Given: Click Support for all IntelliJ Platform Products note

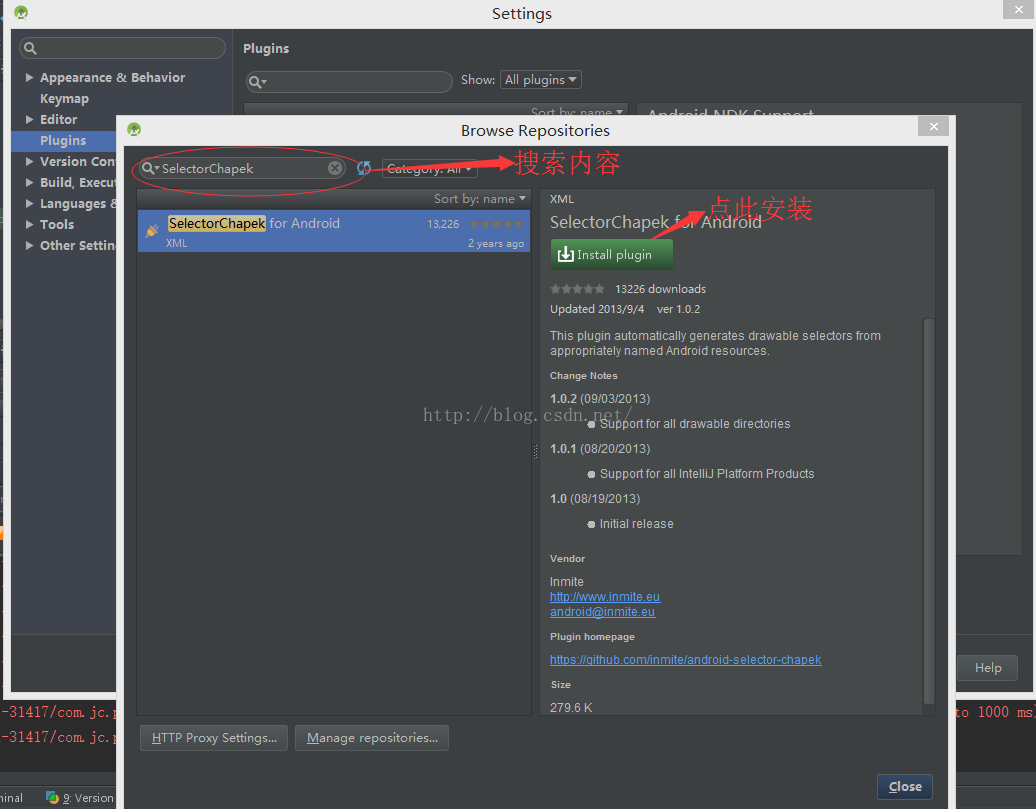Looking at the screenshot, I should (x=707, y=473).
